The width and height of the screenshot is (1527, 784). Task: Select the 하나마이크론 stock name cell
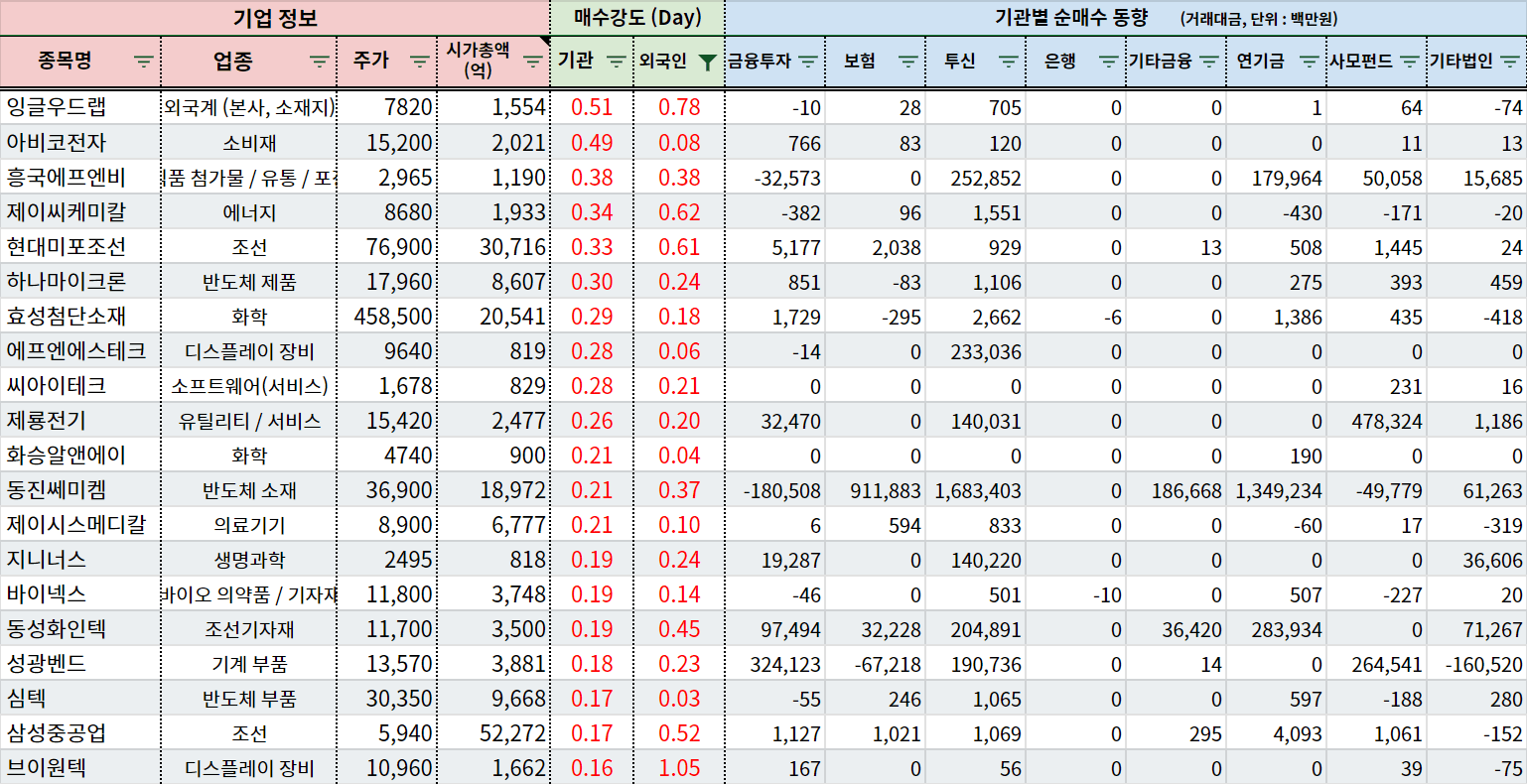(x=80, y=281)
